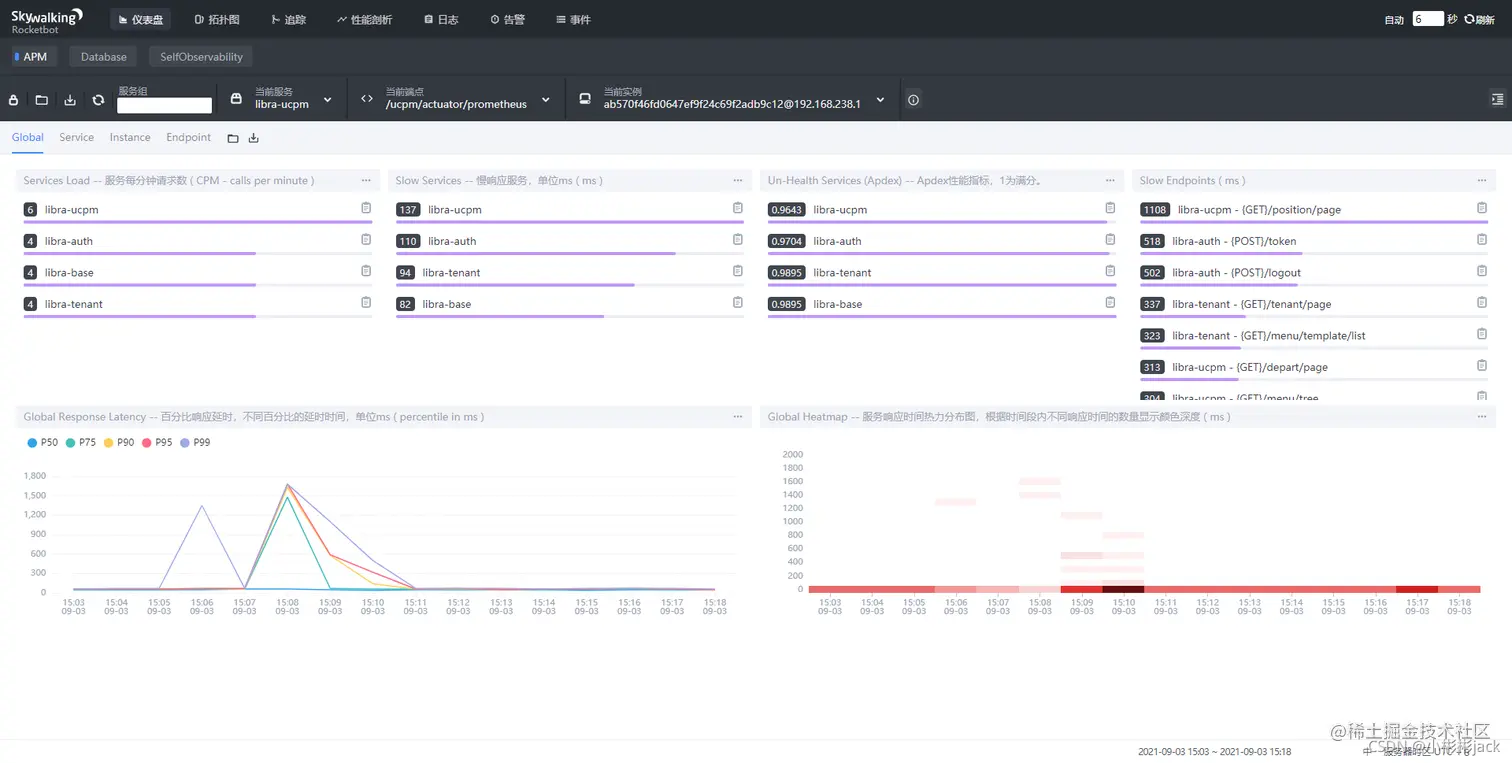The width and height of the screenshot is (1512, 763).
Task: Toggle P95 series in latency legend
Action: pyautogui.click(x=157, y=442)
